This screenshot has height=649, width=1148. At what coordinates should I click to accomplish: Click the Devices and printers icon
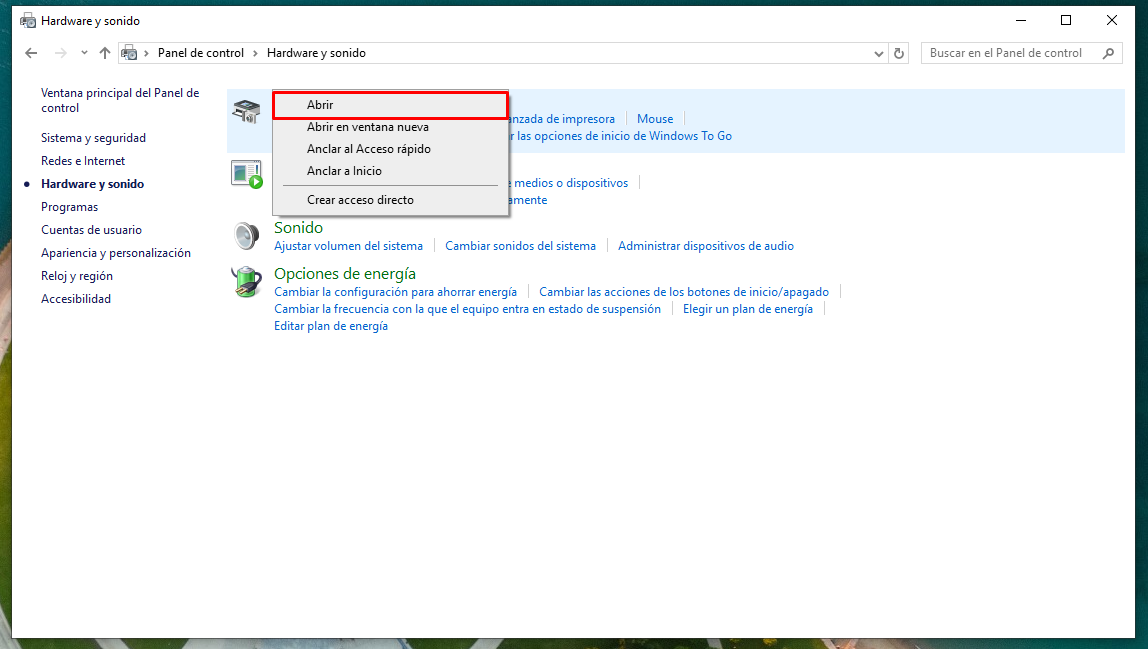tap(246, 112)
